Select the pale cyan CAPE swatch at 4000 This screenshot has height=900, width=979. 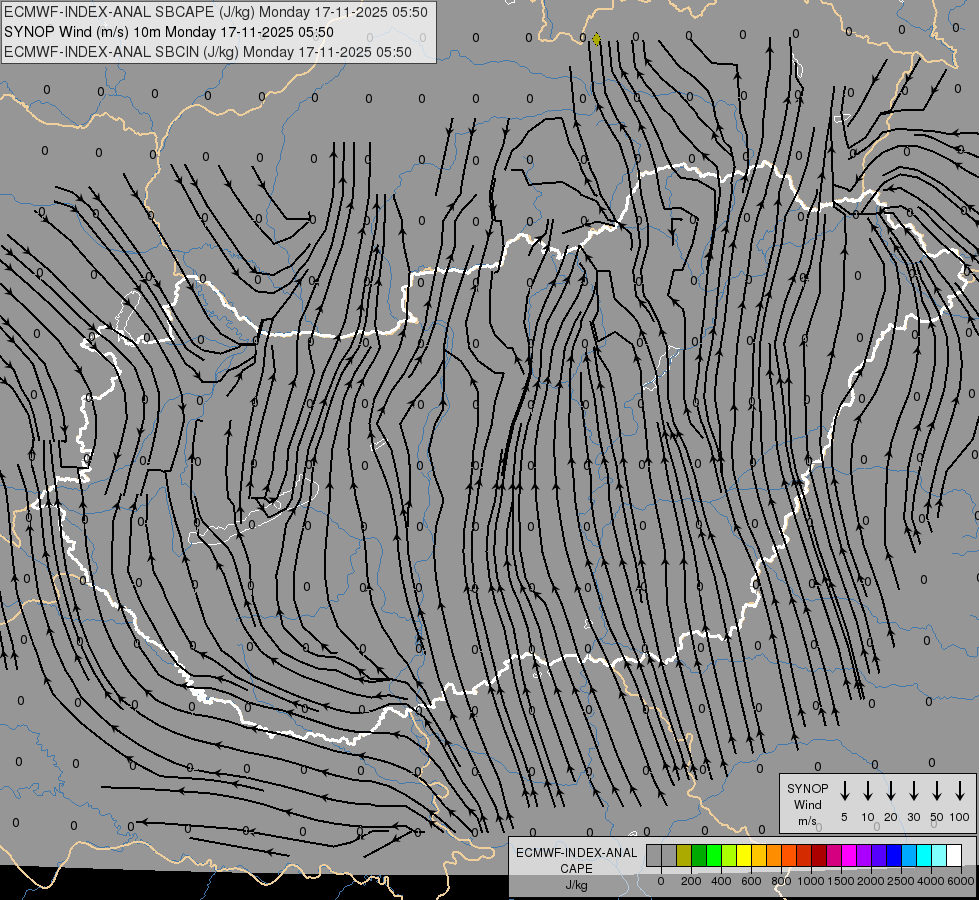(x=938, y=855)
